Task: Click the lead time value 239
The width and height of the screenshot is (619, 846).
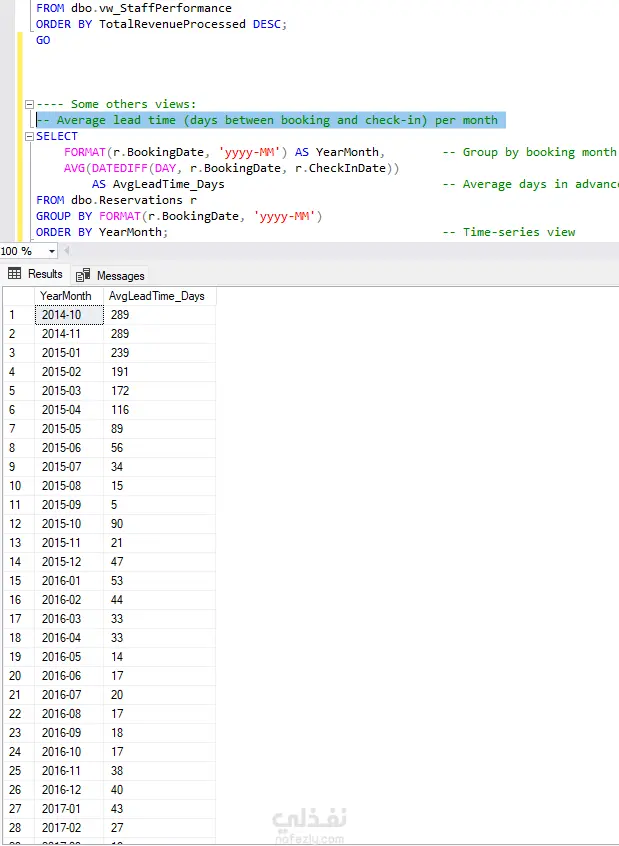Action: [x=159, y=353]
